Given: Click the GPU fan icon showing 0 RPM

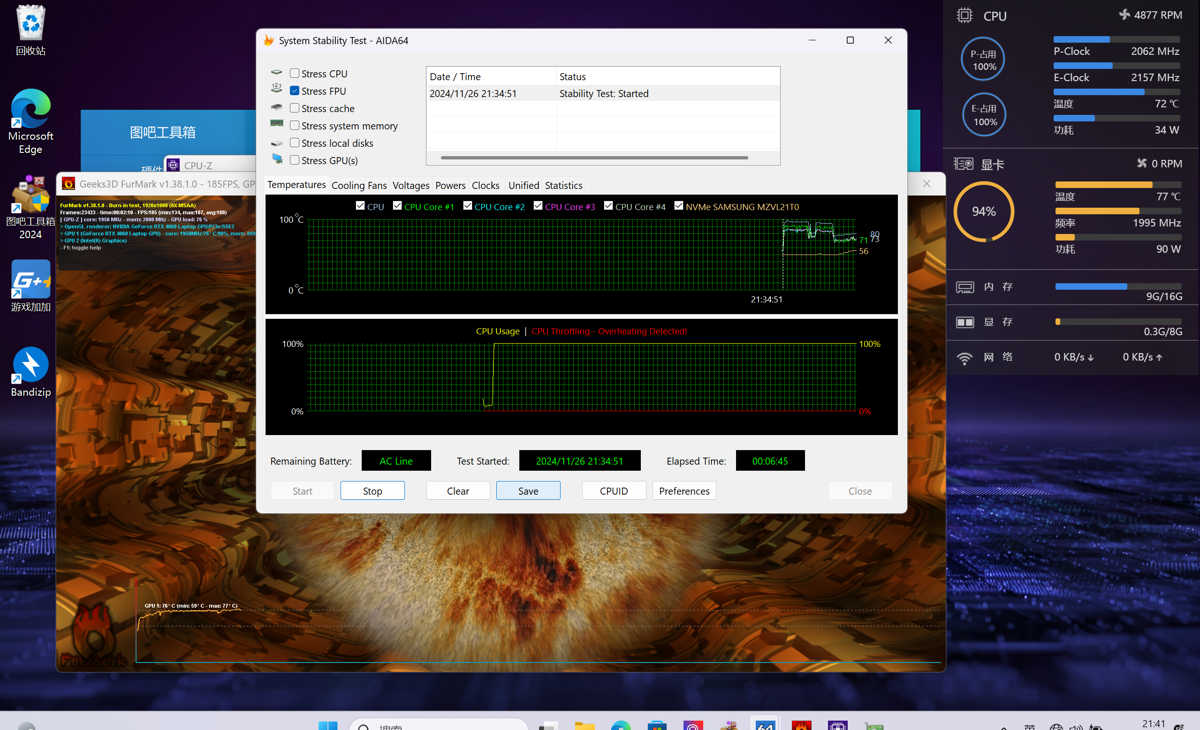Looking at the screenshot, I should pyautogui.click(x=1142, y=163).
